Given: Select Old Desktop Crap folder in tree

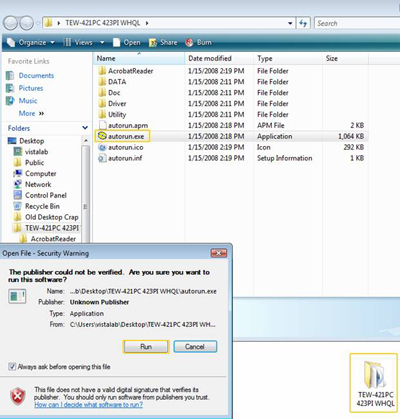Looking at the screenshot, I should point(52,217).
